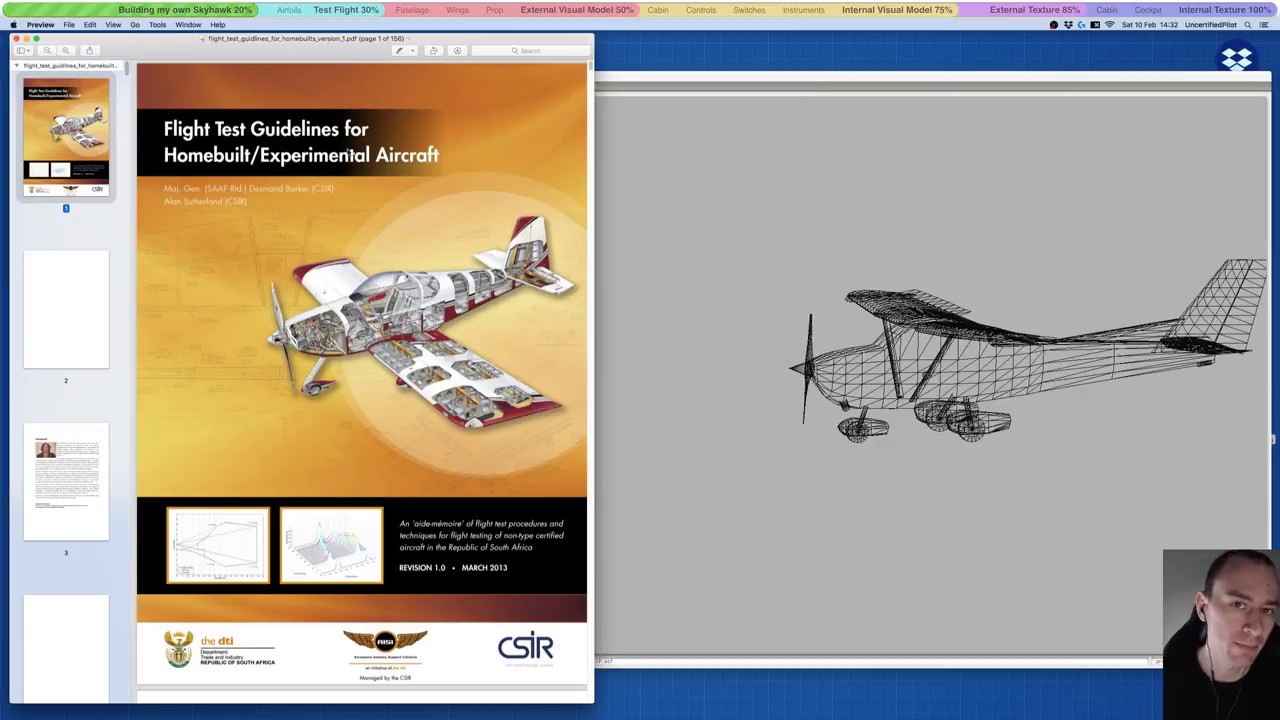The image size is (1280, 720).
Task: Click the External Visual Model 50% segment
Action: pyautogui.click(x=577, y=10)
